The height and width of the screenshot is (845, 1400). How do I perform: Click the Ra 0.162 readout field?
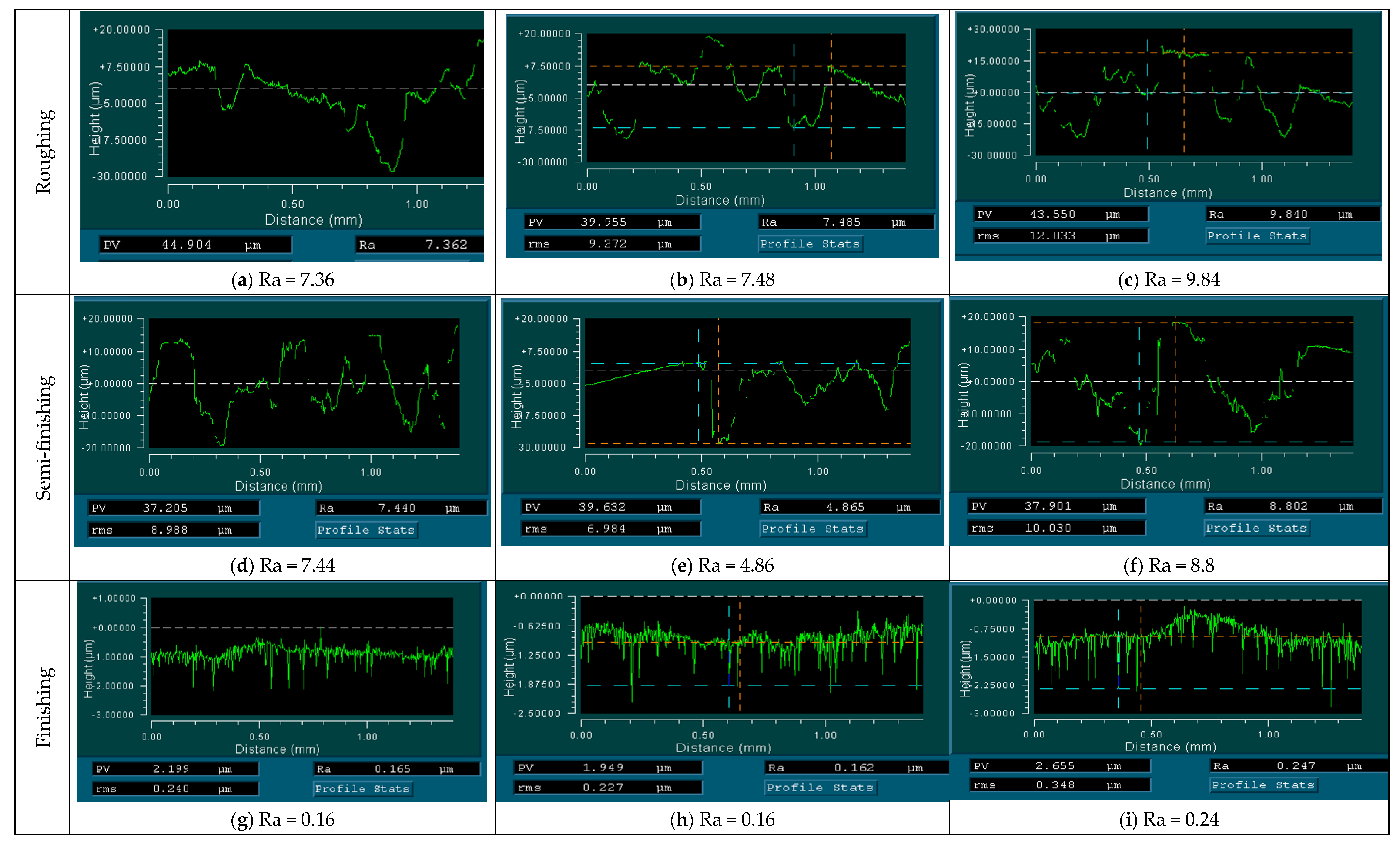coord(855,768)
